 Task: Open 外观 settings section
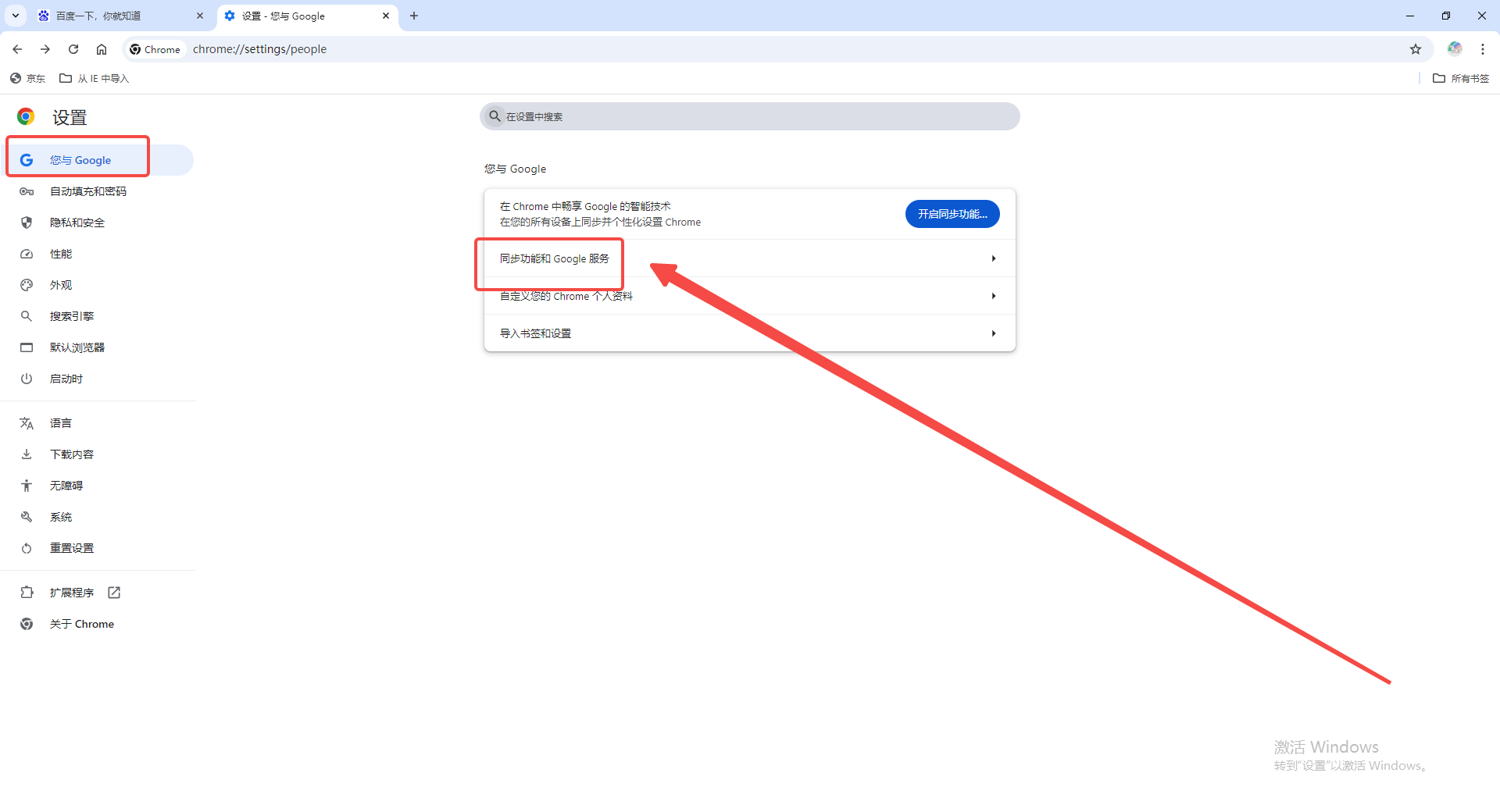(97, 285)
